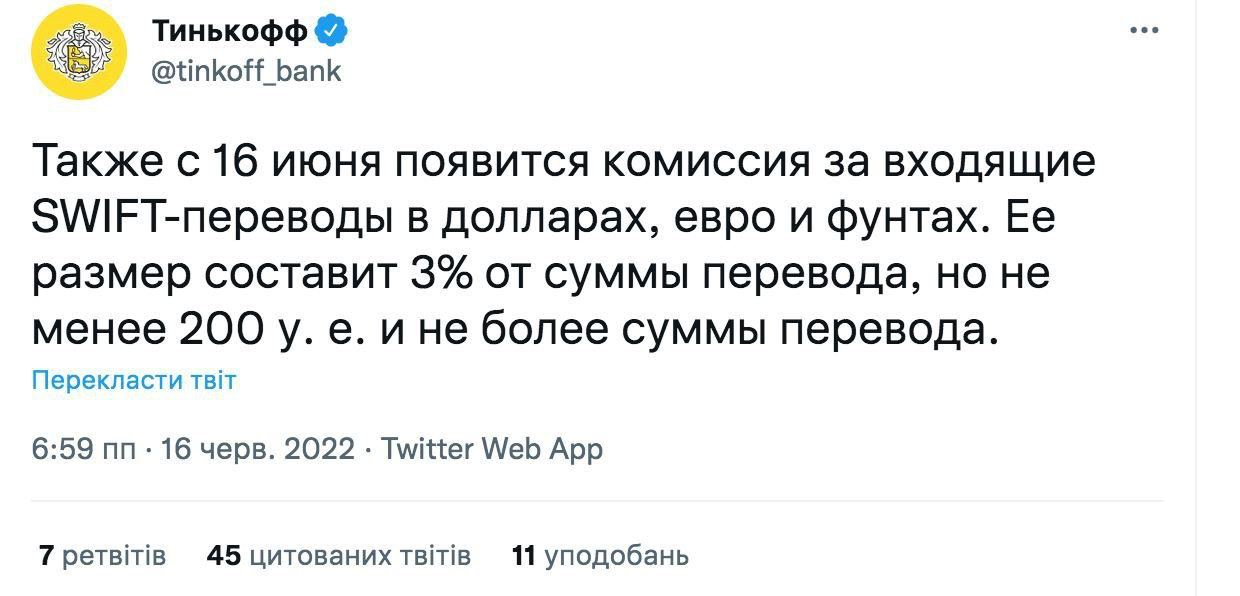Open the Tinkoff yellow profile avatar
This screenshot has width=1240, height=596.
click(79, 53)
